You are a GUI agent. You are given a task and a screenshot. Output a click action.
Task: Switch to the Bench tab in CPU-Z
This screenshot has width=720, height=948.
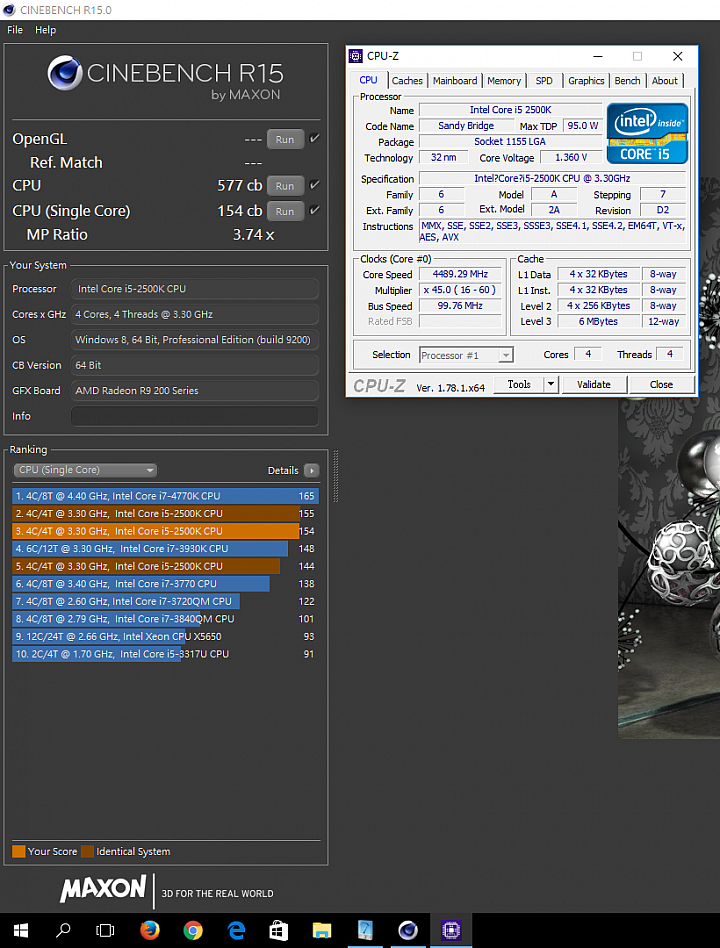(x=627, y=80)
